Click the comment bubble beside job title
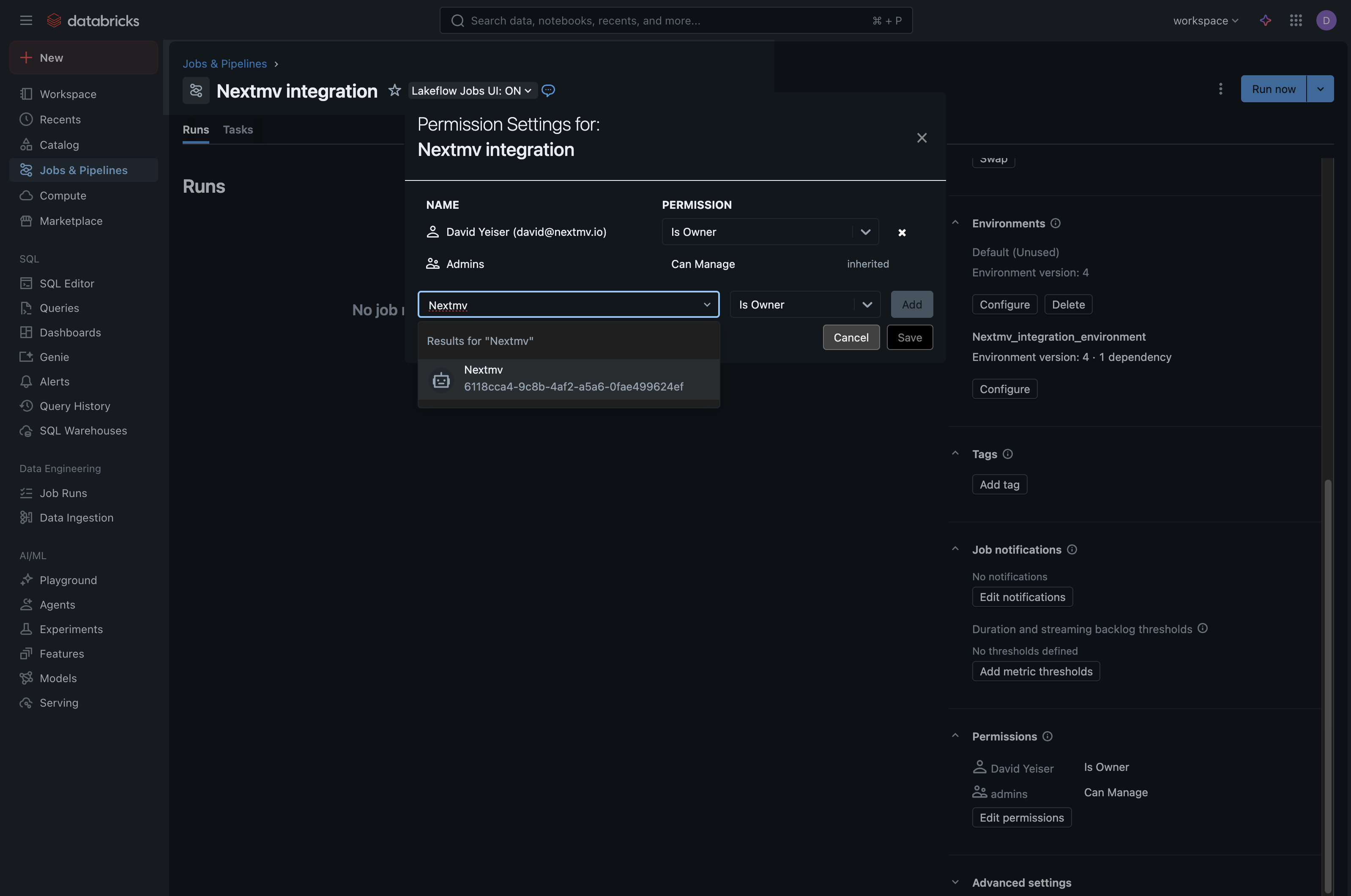 (548, 90)
